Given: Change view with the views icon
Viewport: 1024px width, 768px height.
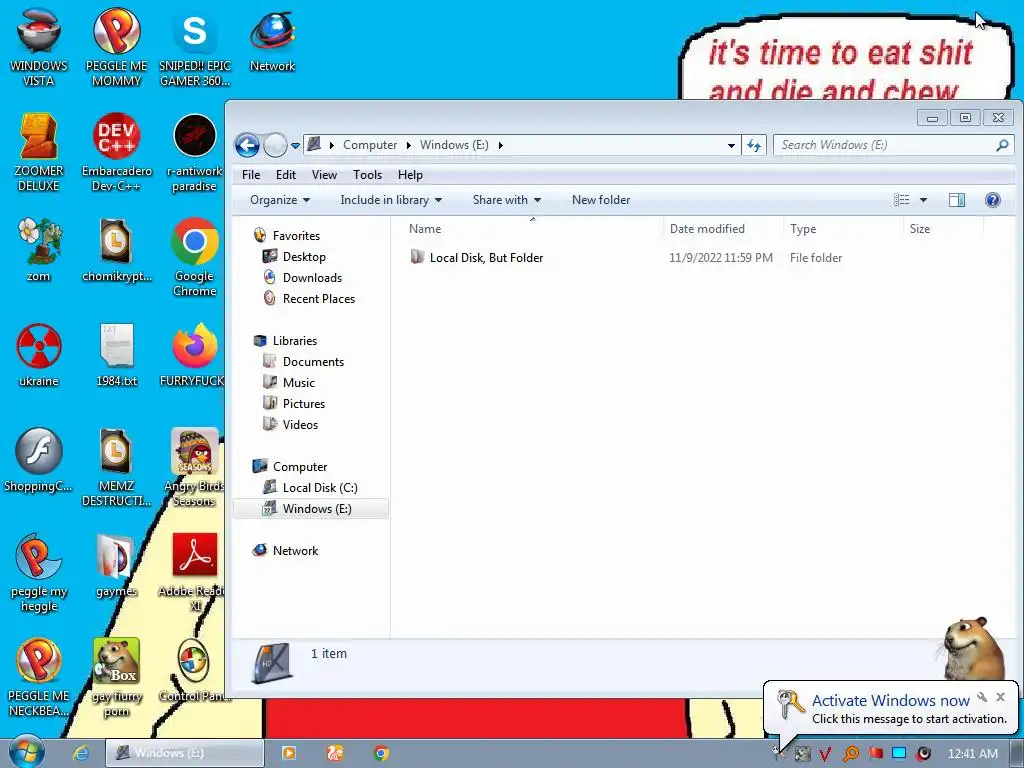Looking at the screenshot, I should click(x=901, y=200).
